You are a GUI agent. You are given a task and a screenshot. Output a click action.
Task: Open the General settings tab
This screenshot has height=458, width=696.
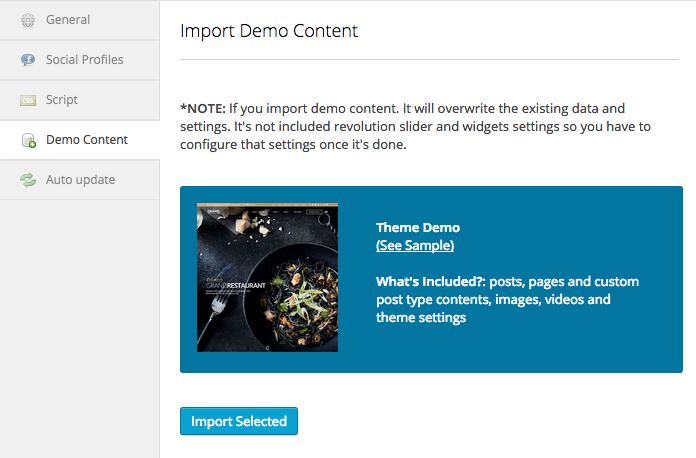pos(68,20)
